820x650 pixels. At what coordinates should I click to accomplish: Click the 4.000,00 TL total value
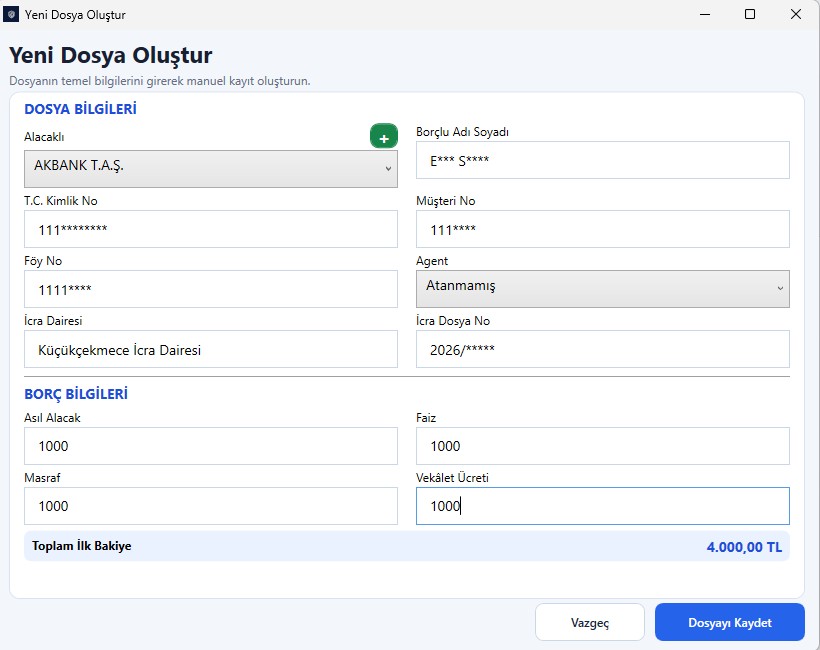coord(744,547)
